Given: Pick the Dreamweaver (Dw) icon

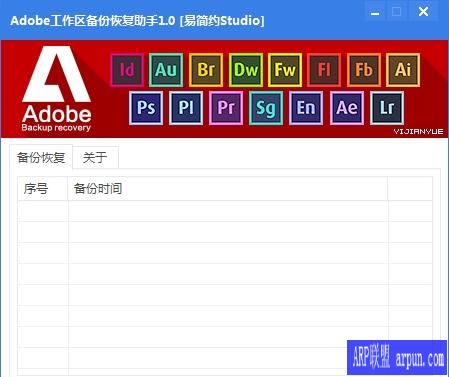Looking at the screenshot, I should coord(246,70).
